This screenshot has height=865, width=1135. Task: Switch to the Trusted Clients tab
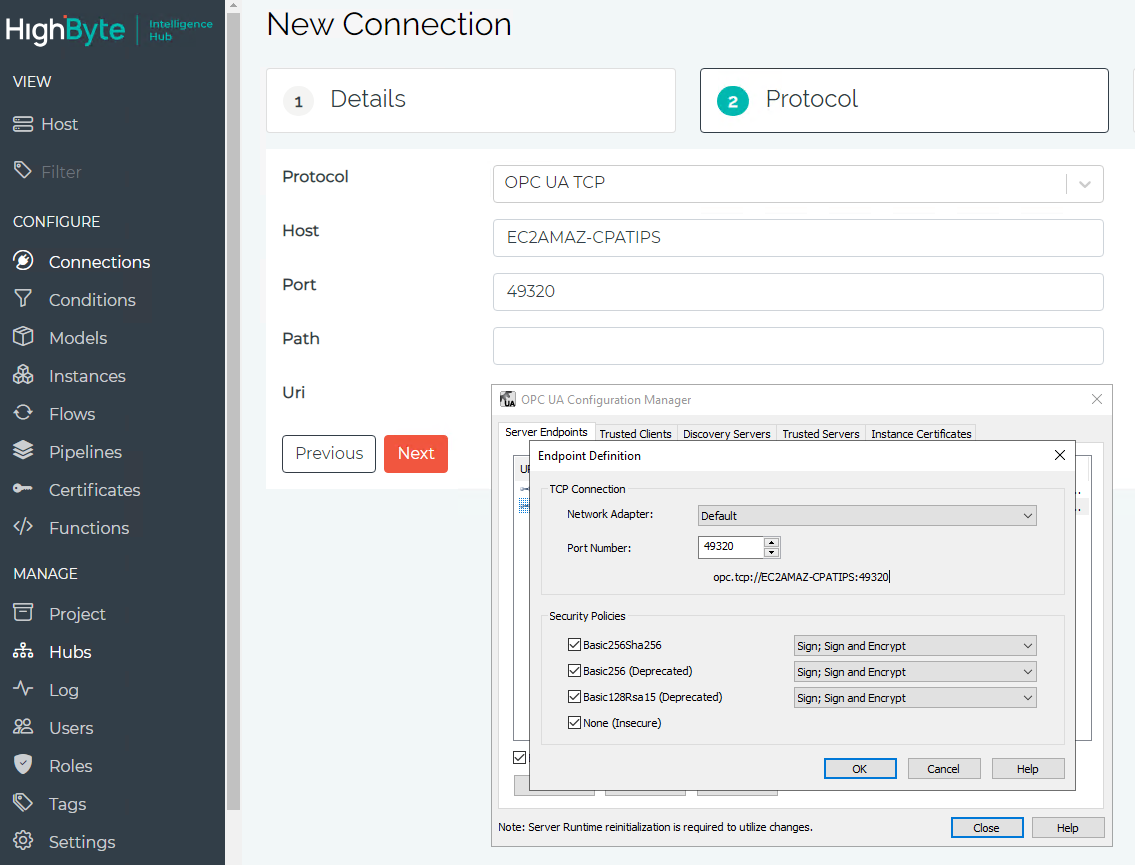click(x=635, y=433)
